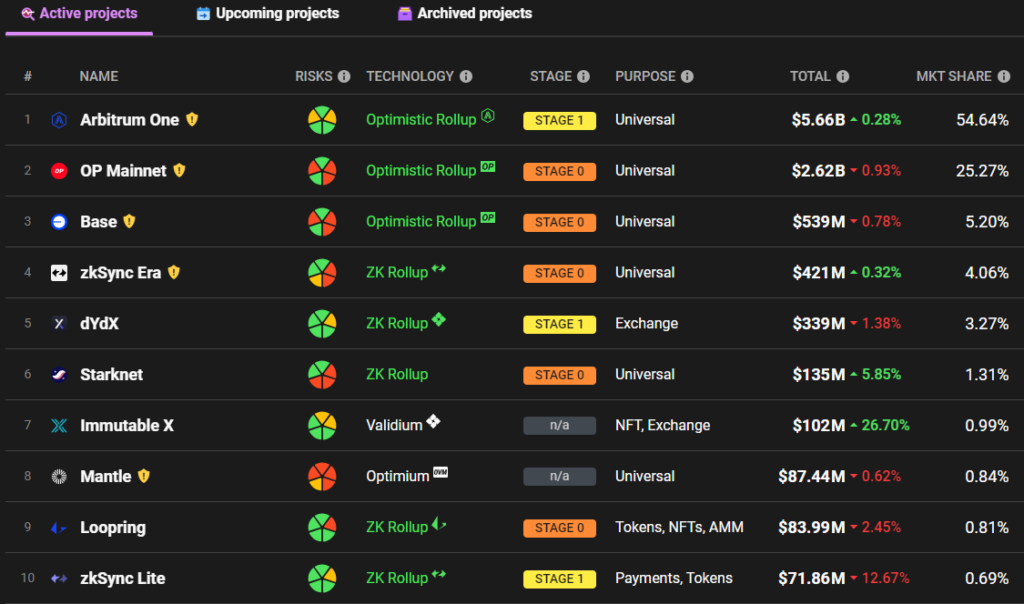This screenshot has height=604, width=1024.
Task: Click the OP Mainnet red logo icon
Action: (59, 171)
